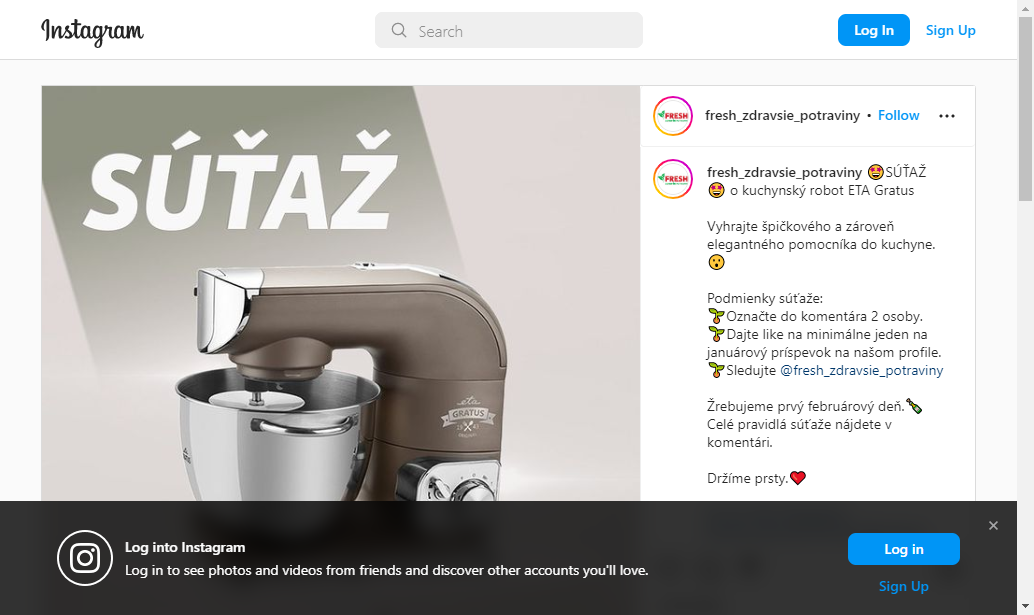The width and height of the screenshot is (1034, 615).
Task: Open the @fresh_zdravsie_potraviny mention link
Action: 861,370
